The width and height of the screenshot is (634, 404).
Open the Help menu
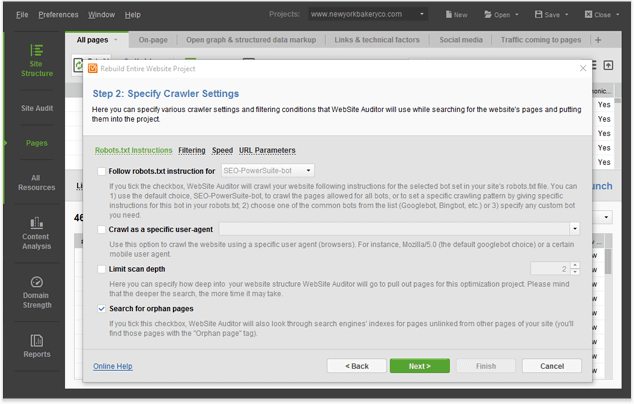133,15
